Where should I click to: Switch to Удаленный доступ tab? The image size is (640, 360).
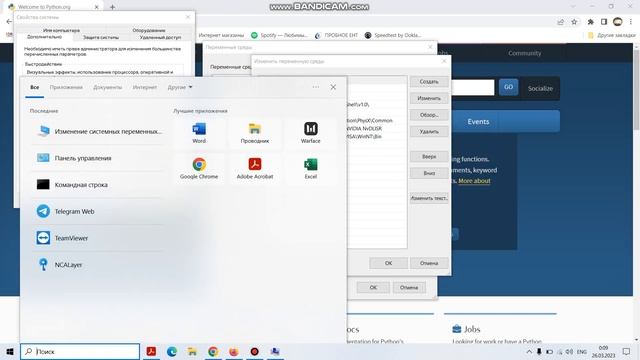click(x=160, y=37)
